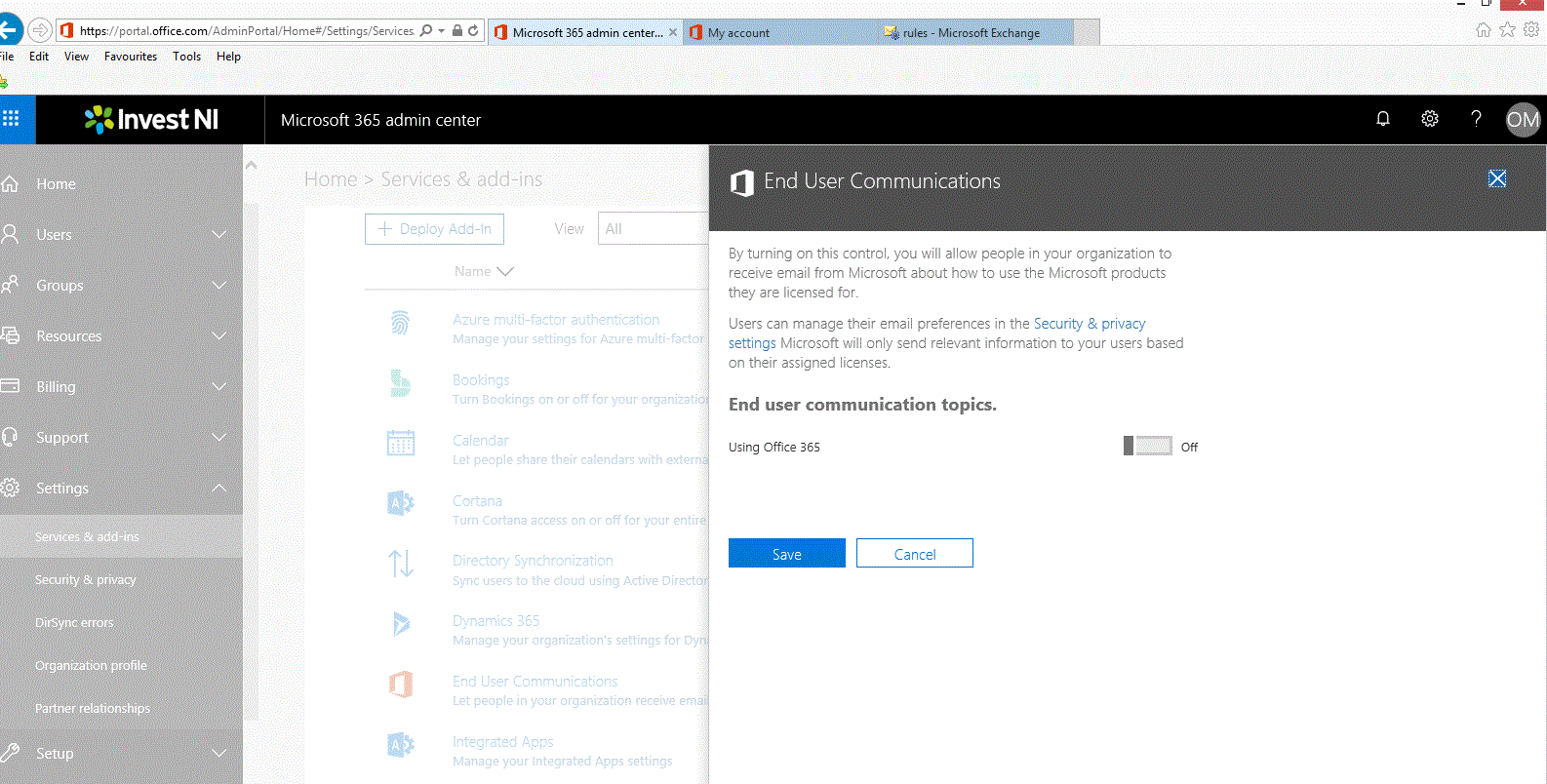
Task: Open the Dynamics 365 service link
Action: coord(496,621)
